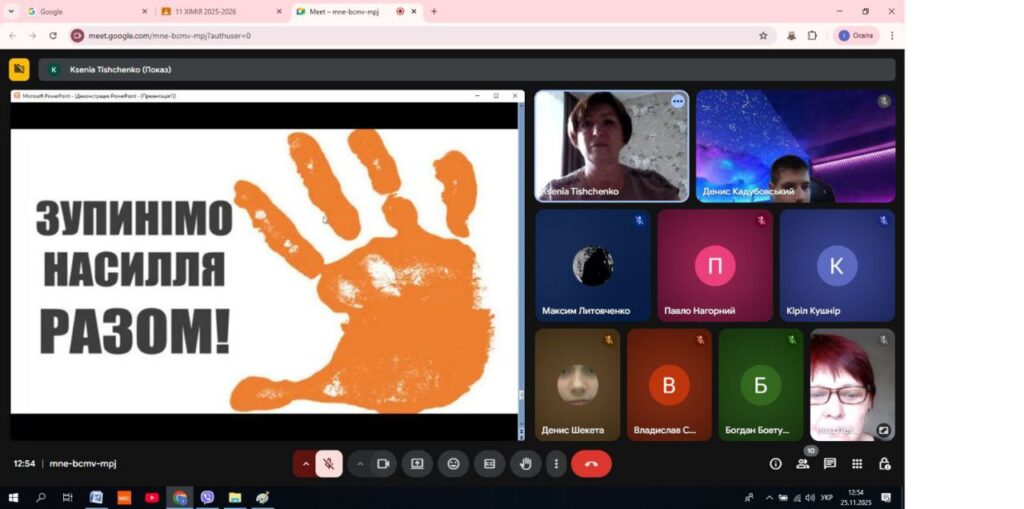Show the people list icon
This screenshot has height=509, width=1024.
tap(802, 464)
